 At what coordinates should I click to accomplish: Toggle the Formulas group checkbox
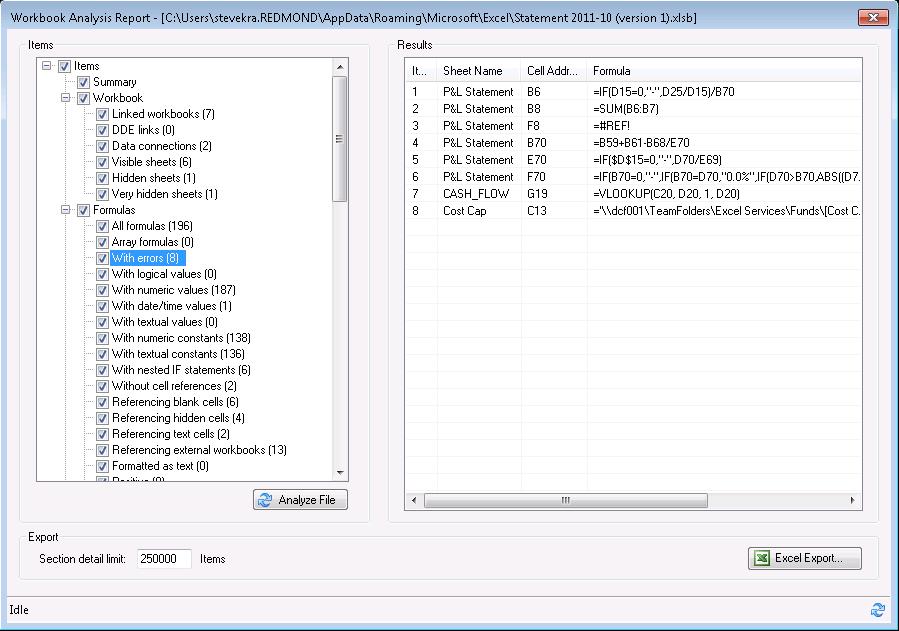(x=83, y=210)
